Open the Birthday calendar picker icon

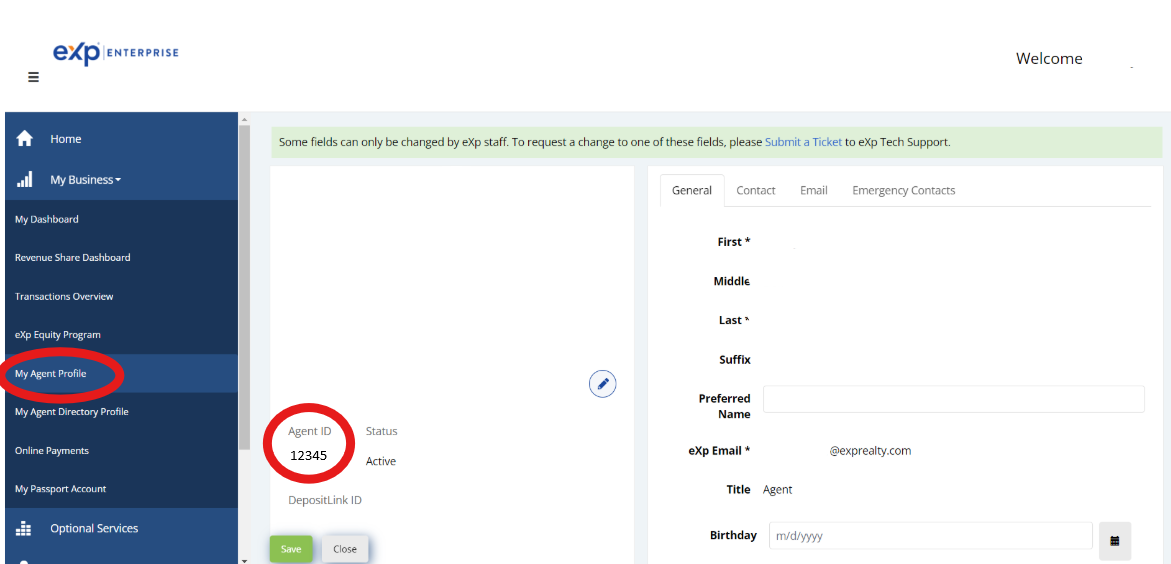click(1114, 540)
